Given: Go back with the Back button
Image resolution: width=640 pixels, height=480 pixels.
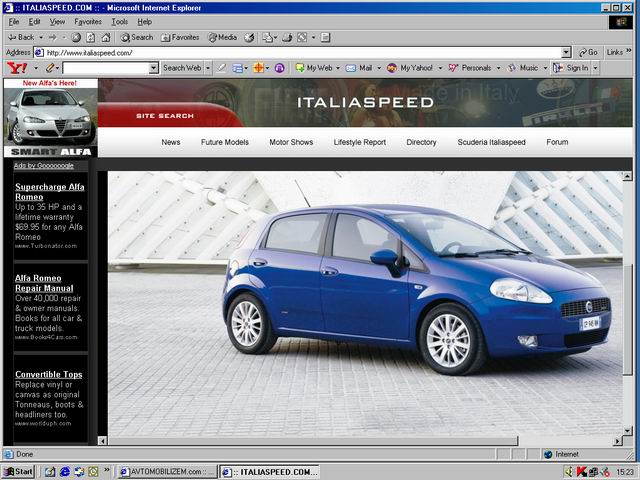Looking at the screenshot, I should click(21, 37).
